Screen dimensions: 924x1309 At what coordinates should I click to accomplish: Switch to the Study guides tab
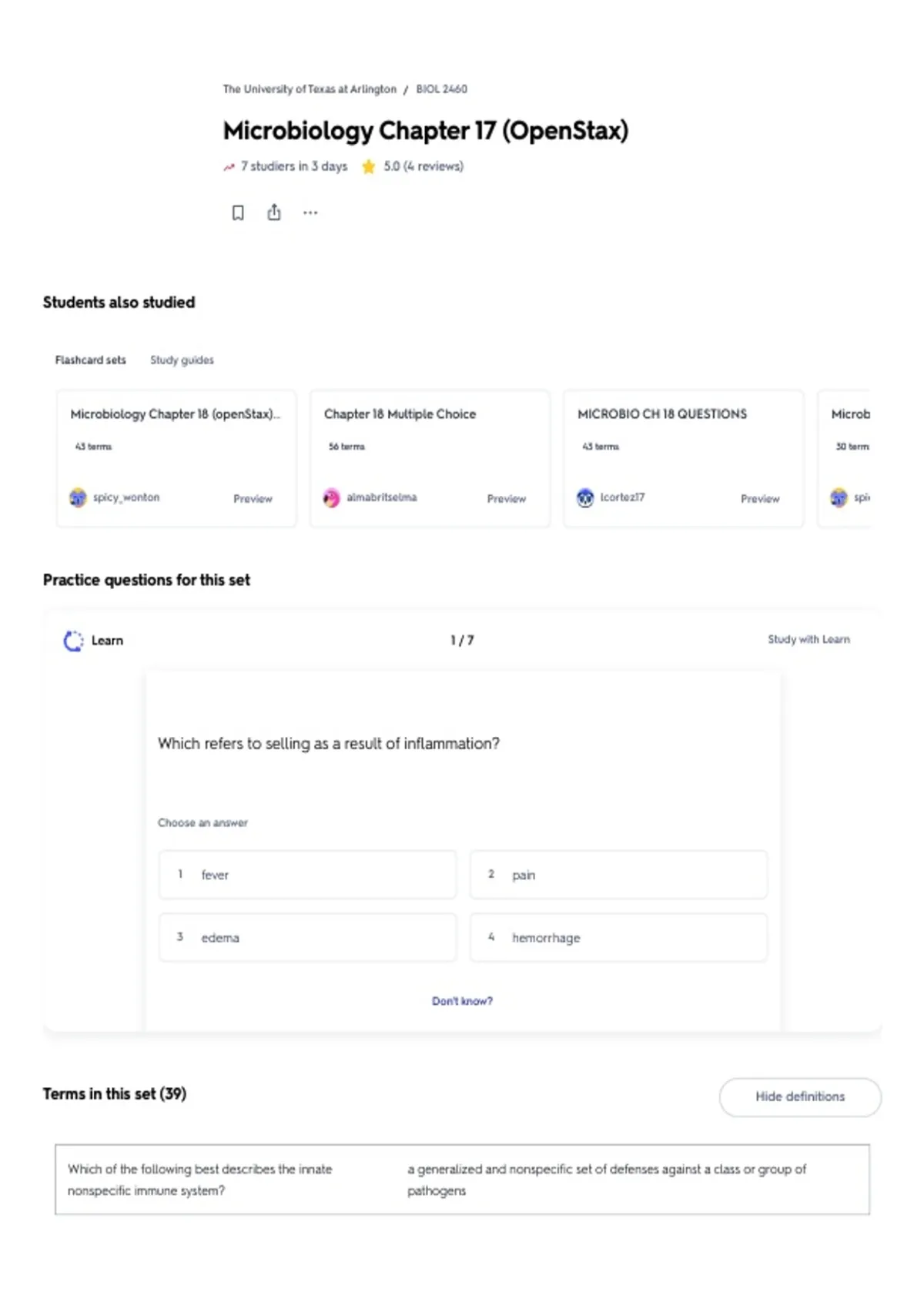point(182,360)
